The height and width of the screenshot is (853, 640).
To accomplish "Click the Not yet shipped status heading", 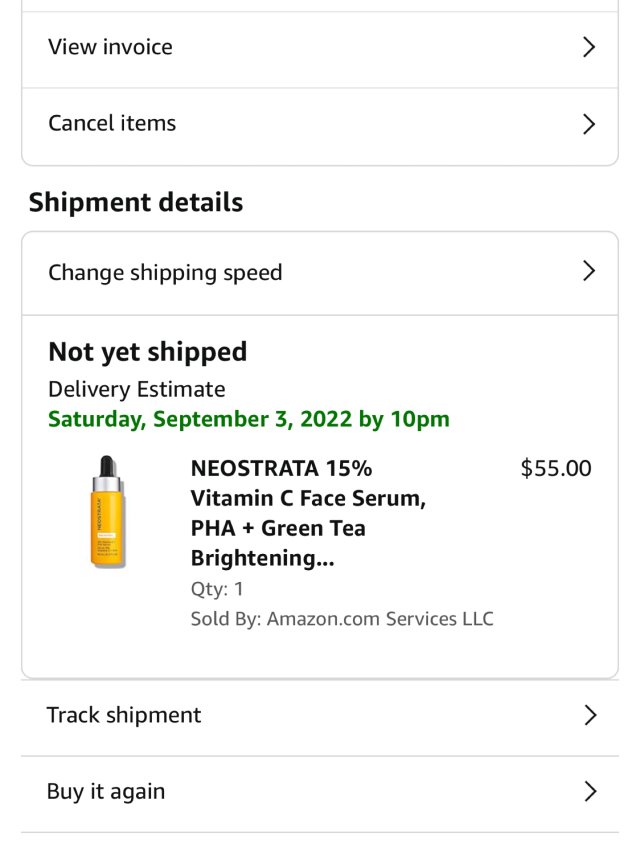I will point(148,352).
